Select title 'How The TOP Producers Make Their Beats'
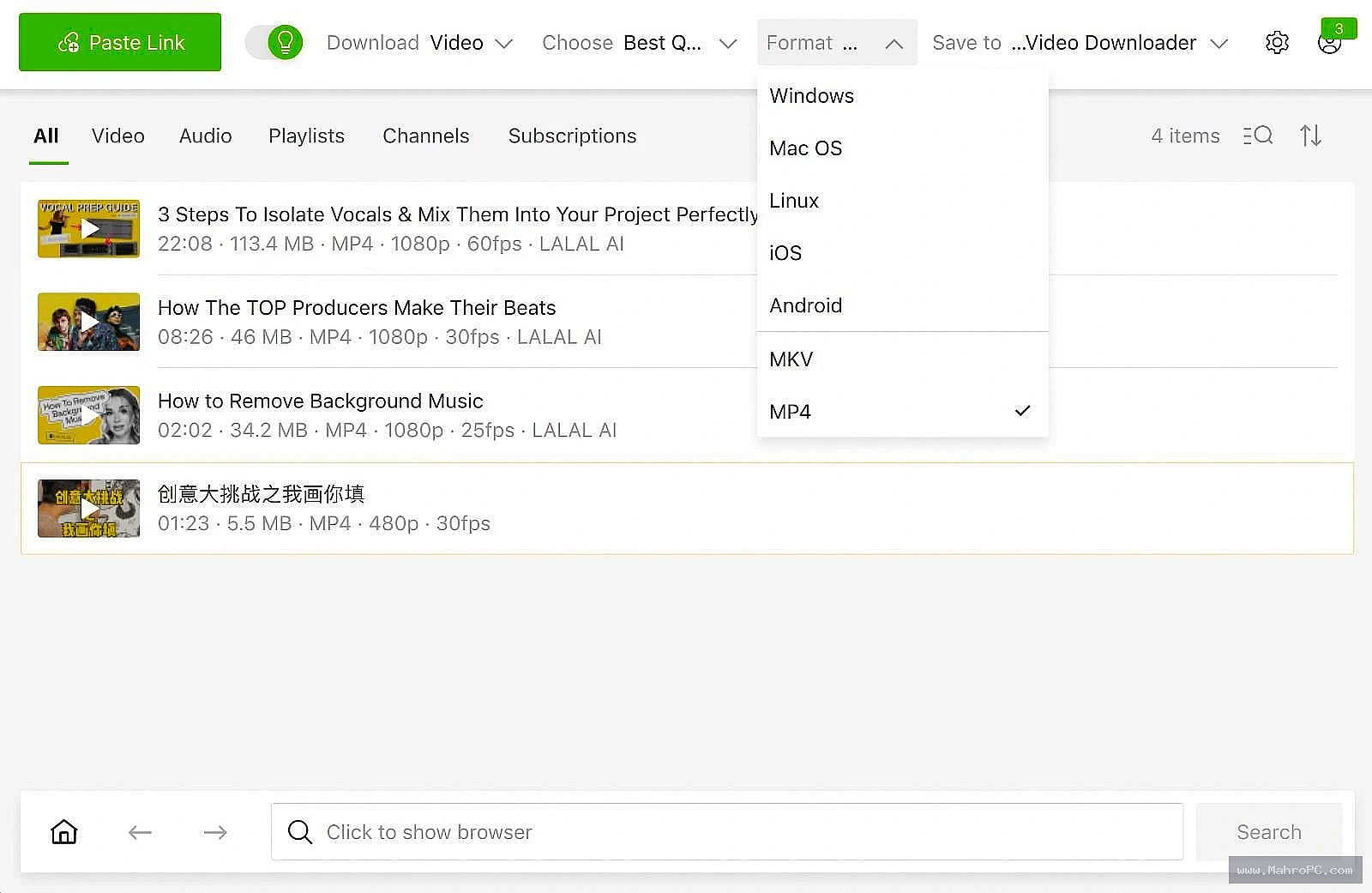 tap(357, 308)
